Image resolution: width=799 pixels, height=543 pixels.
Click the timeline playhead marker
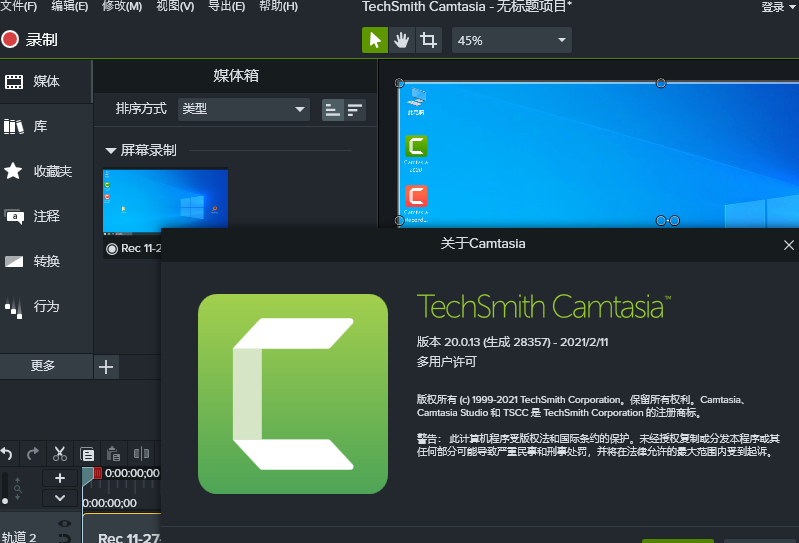pyautogui.click(x=87, y=476)
